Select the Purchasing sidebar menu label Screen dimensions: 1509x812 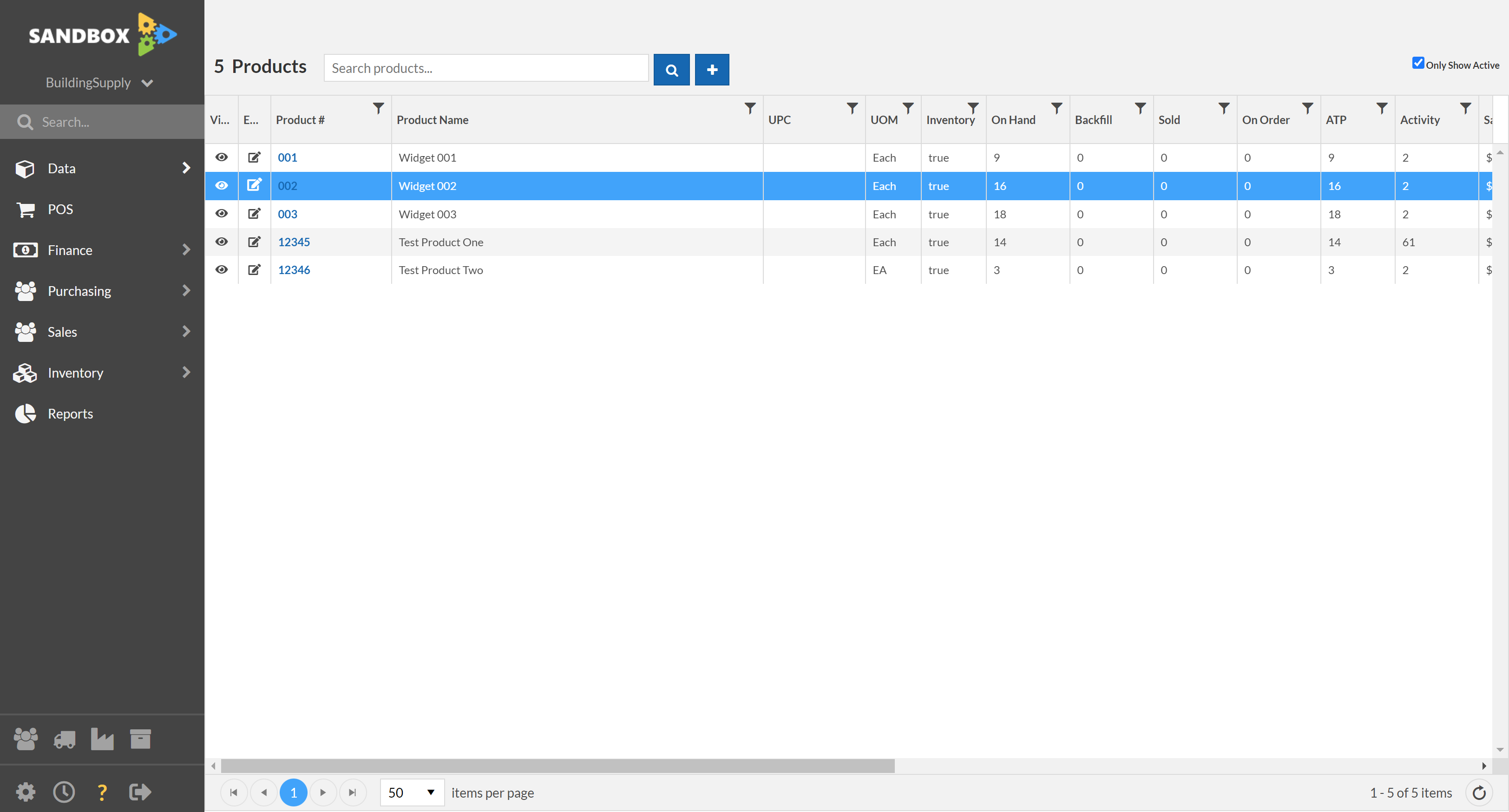(x=79, y=291)
